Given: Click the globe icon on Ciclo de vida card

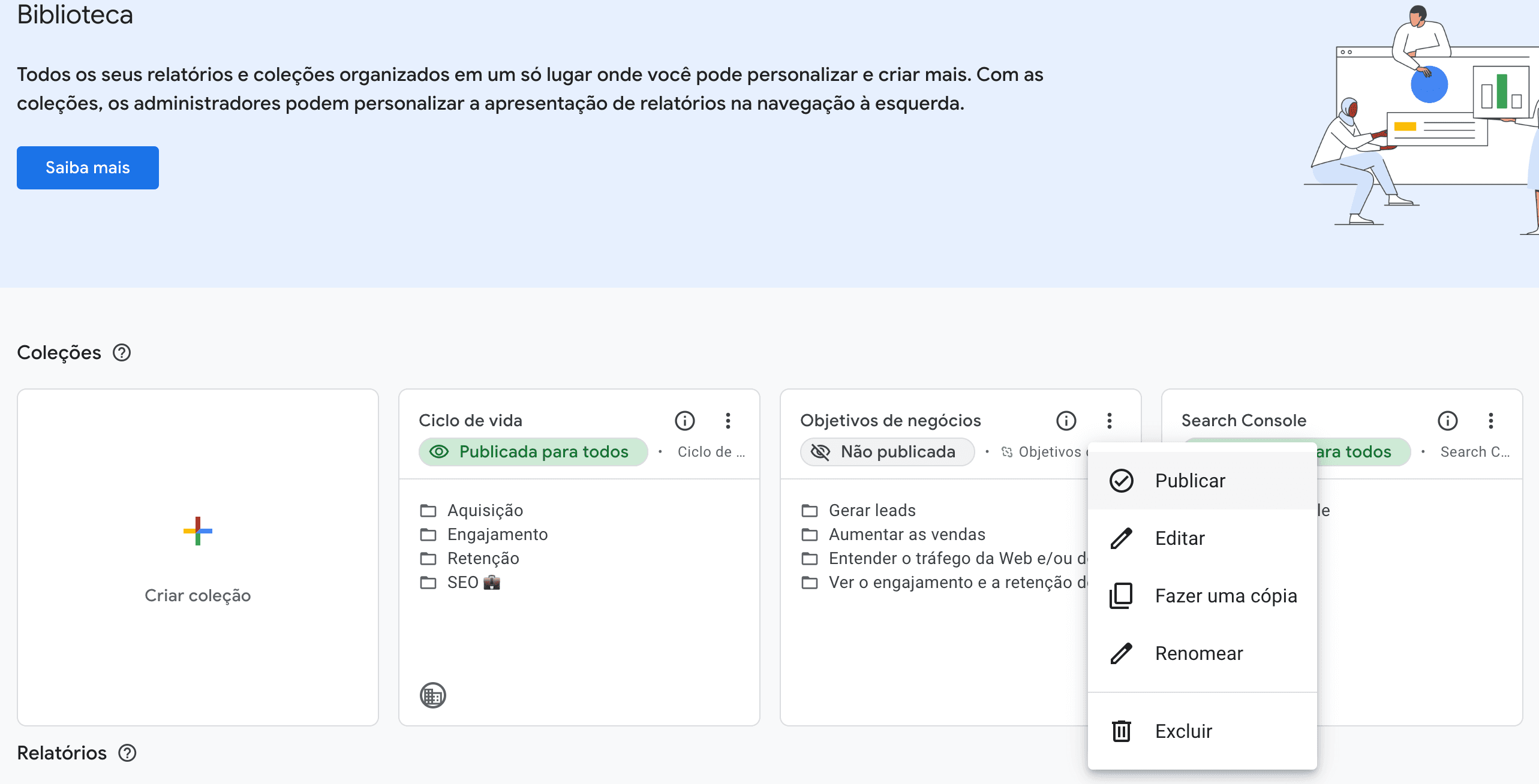Looking at the screenshot, I should click(x=432, y=695).
